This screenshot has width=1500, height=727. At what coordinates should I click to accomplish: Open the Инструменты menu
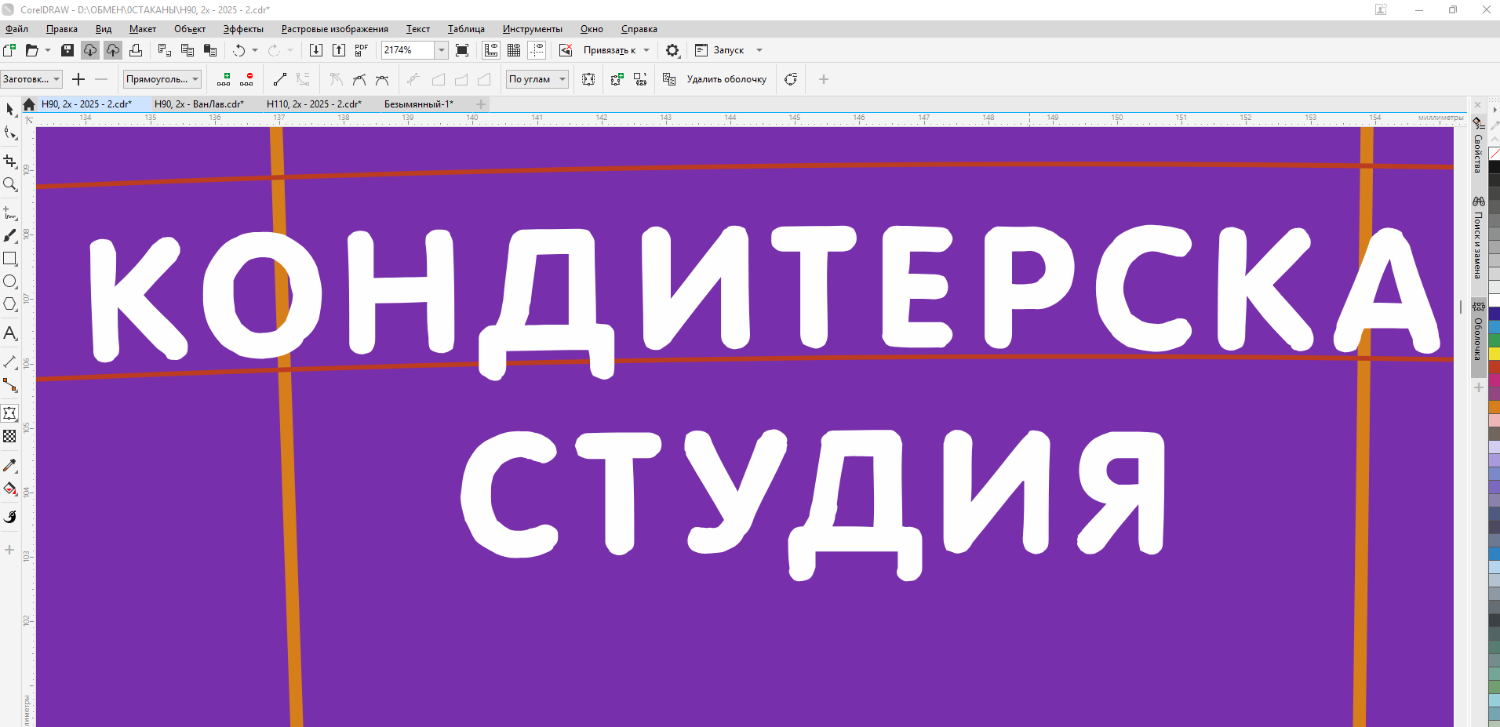point(533,29)
